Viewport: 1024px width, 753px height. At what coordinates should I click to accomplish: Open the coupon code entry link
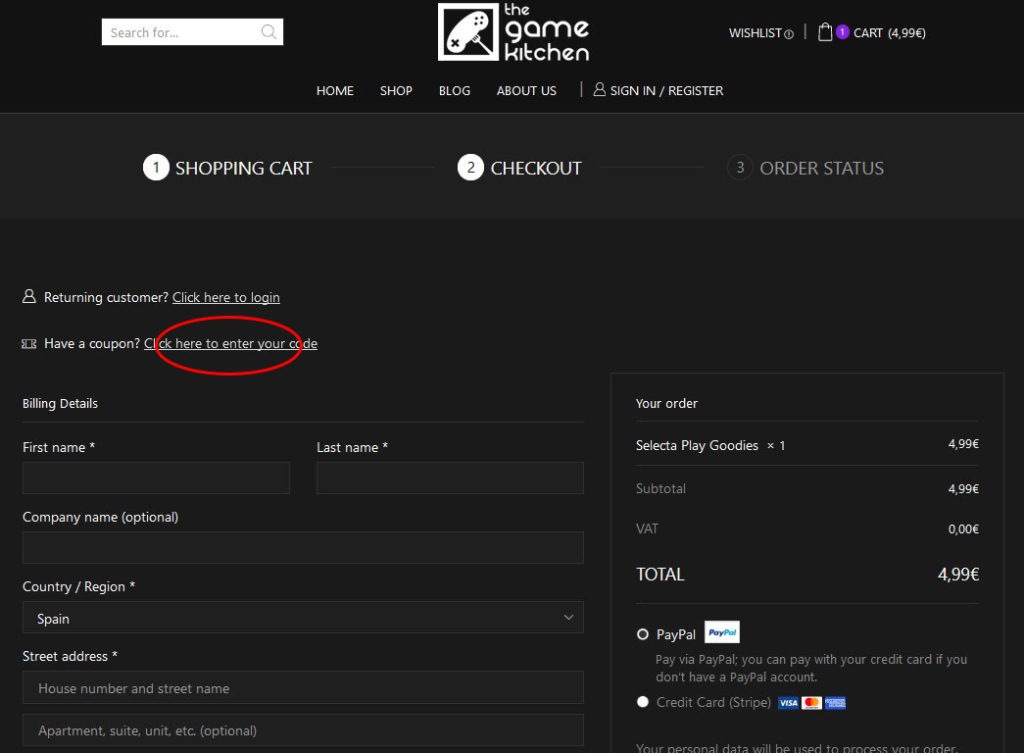point(231,344)
